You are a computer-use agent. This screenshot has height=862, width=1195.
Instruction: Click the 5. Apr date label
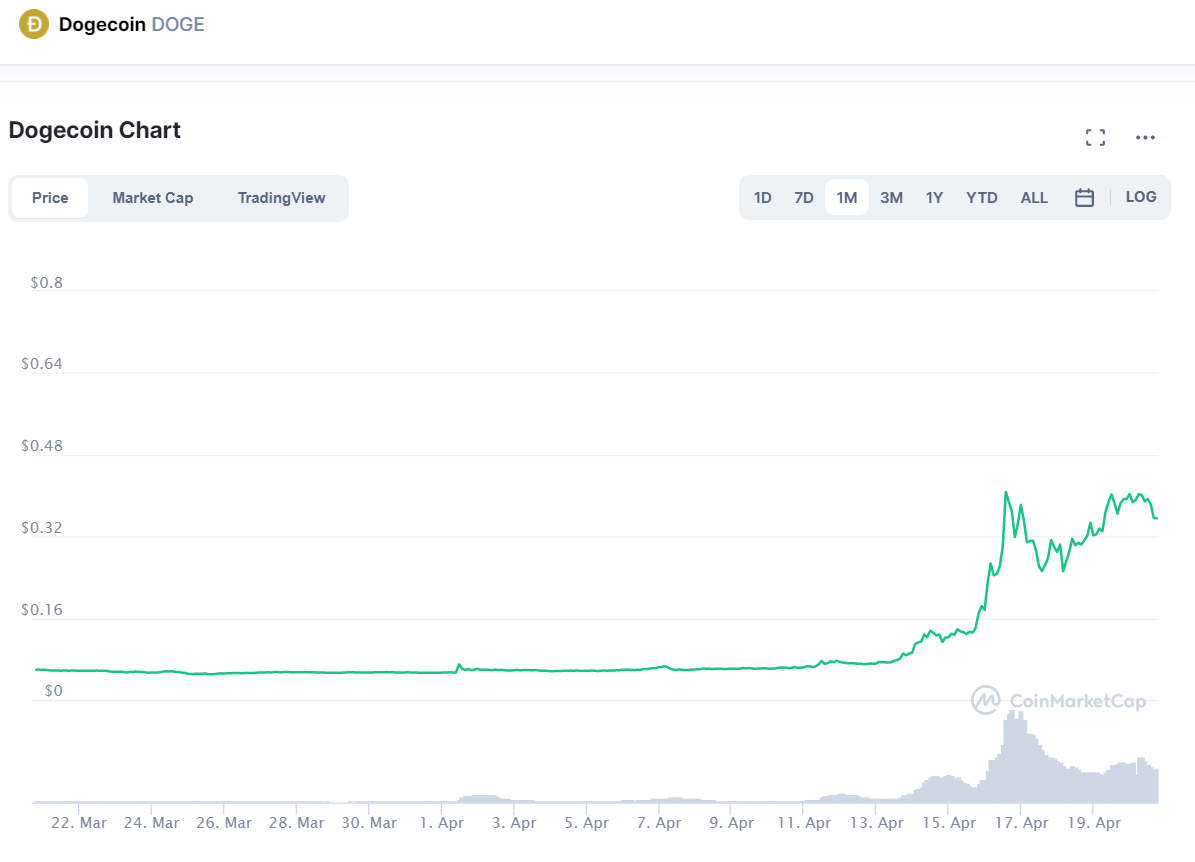tap(587, 823)
